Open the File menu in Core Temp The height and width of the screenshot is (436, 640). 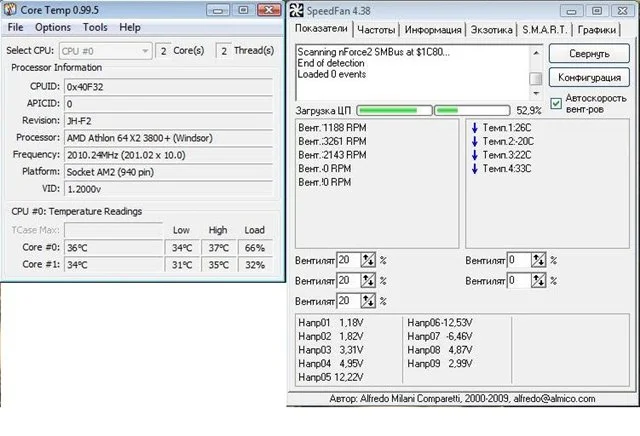(x=16, y=27)
